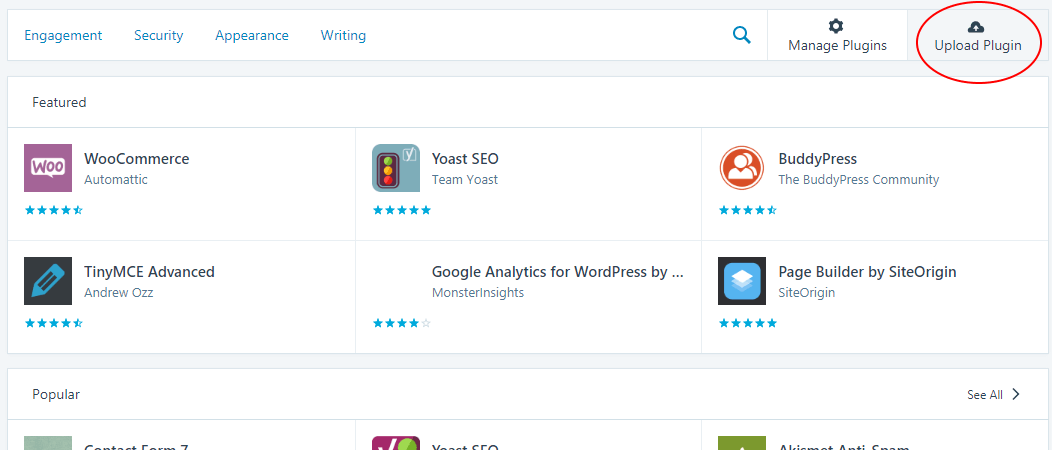The width and height of the screenshot is (1052, 450).
Task: Select the Security category tab
Action: click(x=159, y=35)
